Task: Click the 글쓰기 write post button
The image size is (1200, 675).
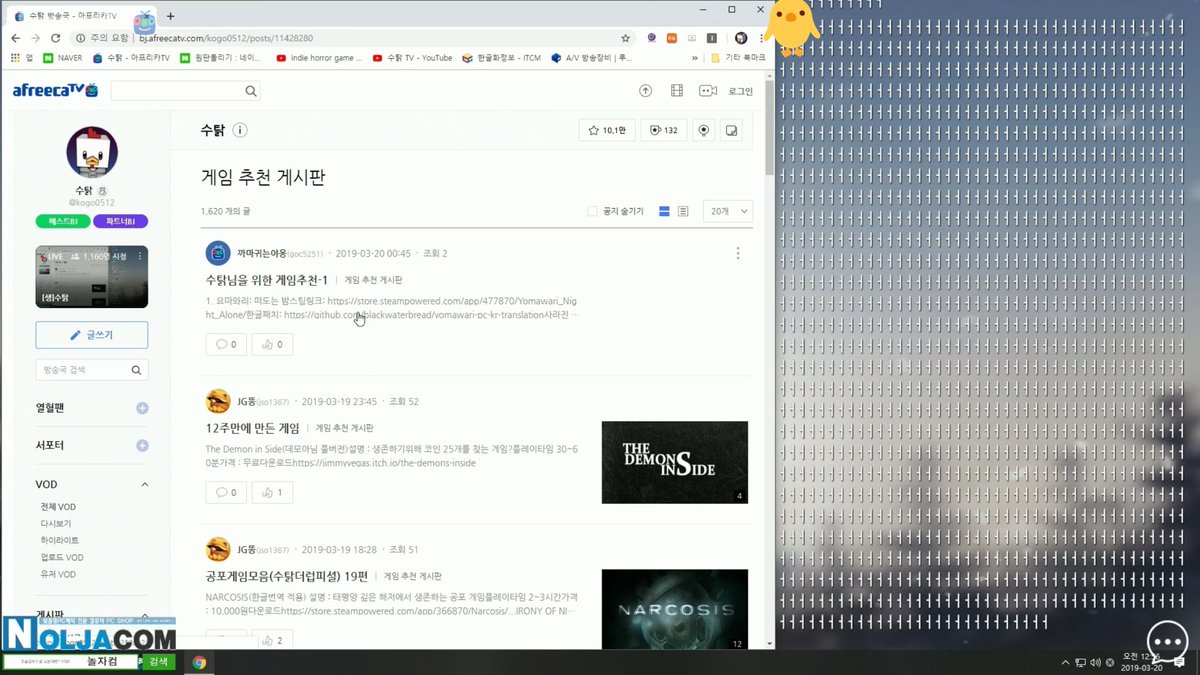Action: tap(92, 335)
